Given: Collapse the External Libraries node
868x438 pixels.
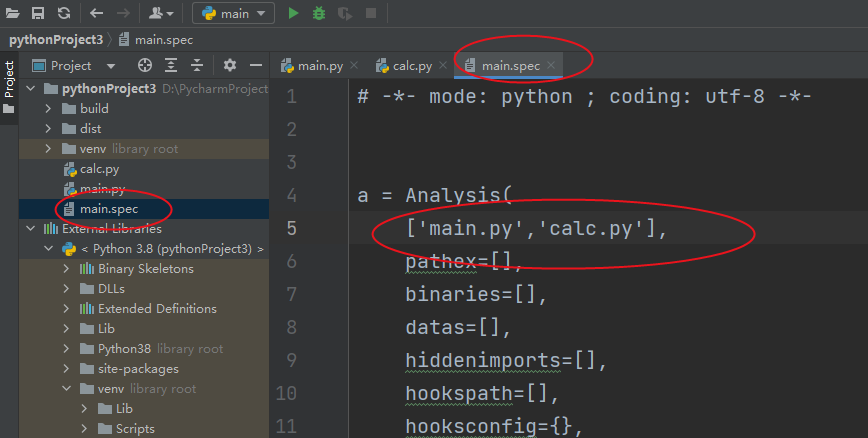Looking at the screenshot, I should click(30, 229).
